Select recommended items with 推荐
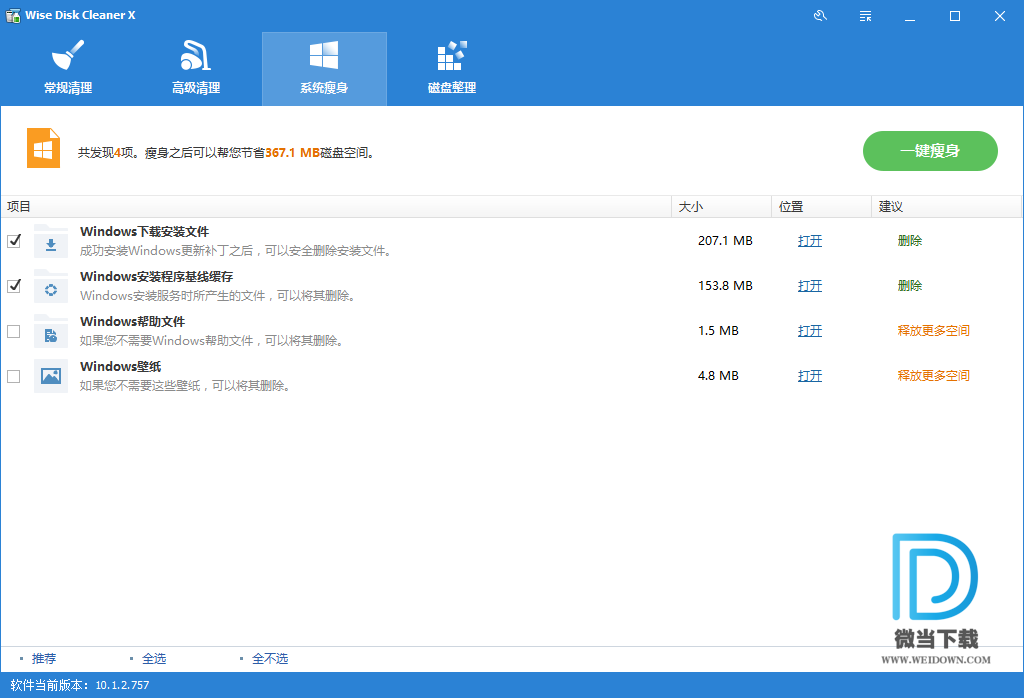 pyautogui.click(x=44, y=659)
